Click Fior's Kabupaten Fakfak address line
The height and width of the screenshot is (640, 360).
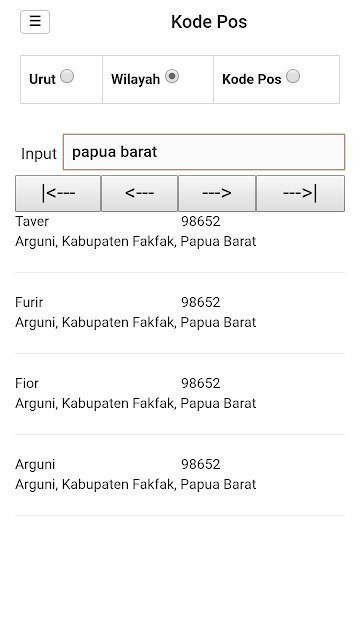click(x=136, y=403)
